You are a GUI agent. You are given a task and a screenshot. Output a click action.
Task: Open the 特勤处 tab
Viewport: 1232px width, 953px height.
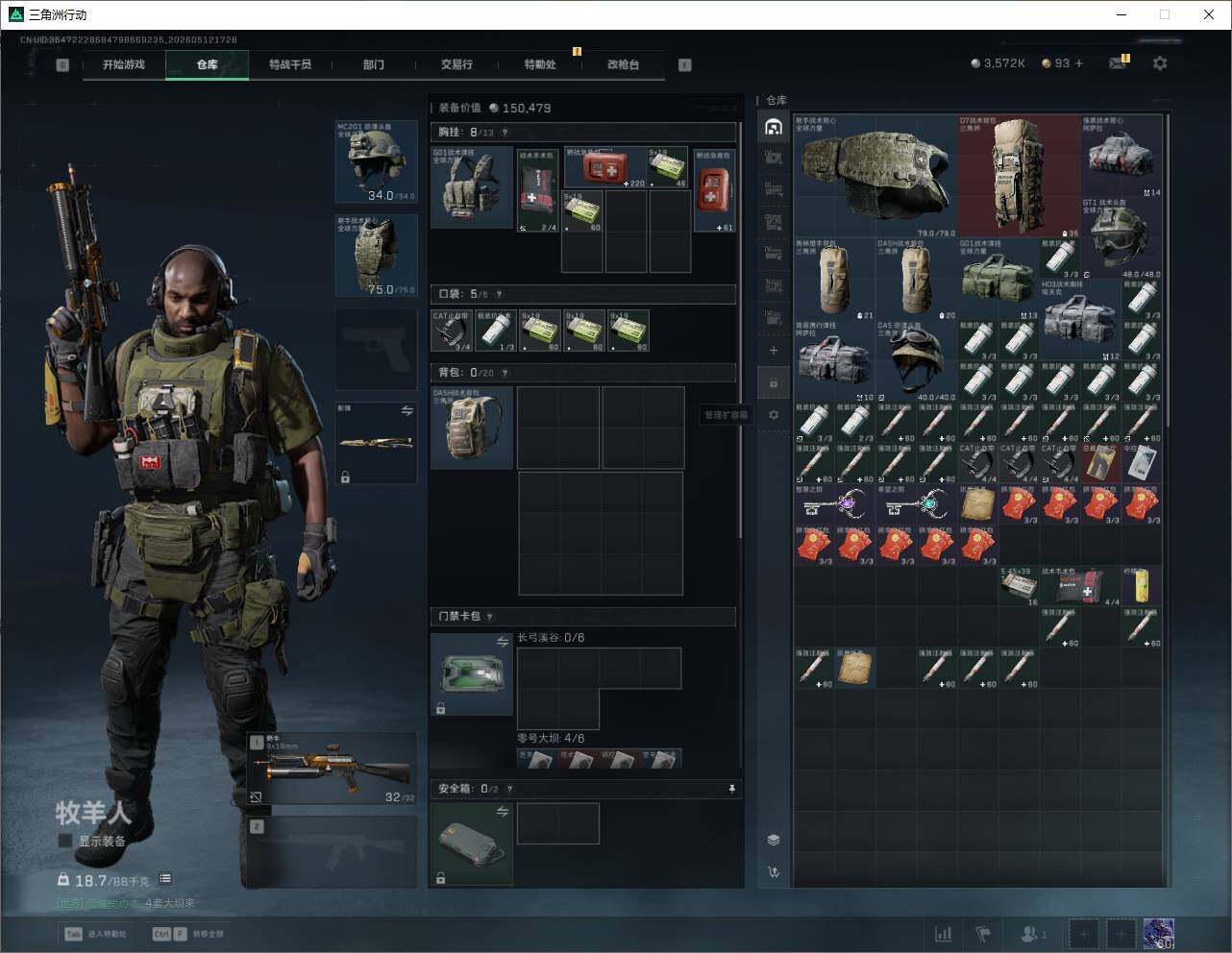point(540,64)
